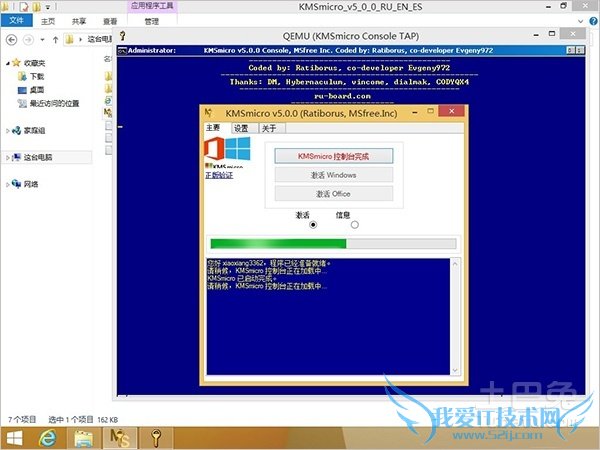Open the recent locations dropdown arrow
Viewport: 600px width, 450px height.
pos(42,39)
